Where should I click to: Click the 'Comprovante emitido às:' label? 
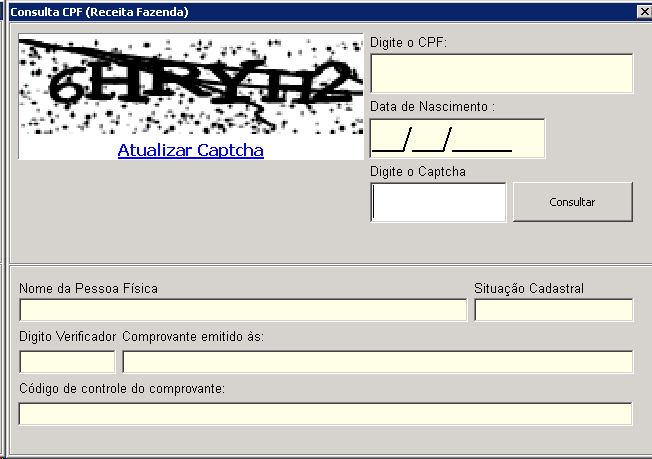pos(193,336)
